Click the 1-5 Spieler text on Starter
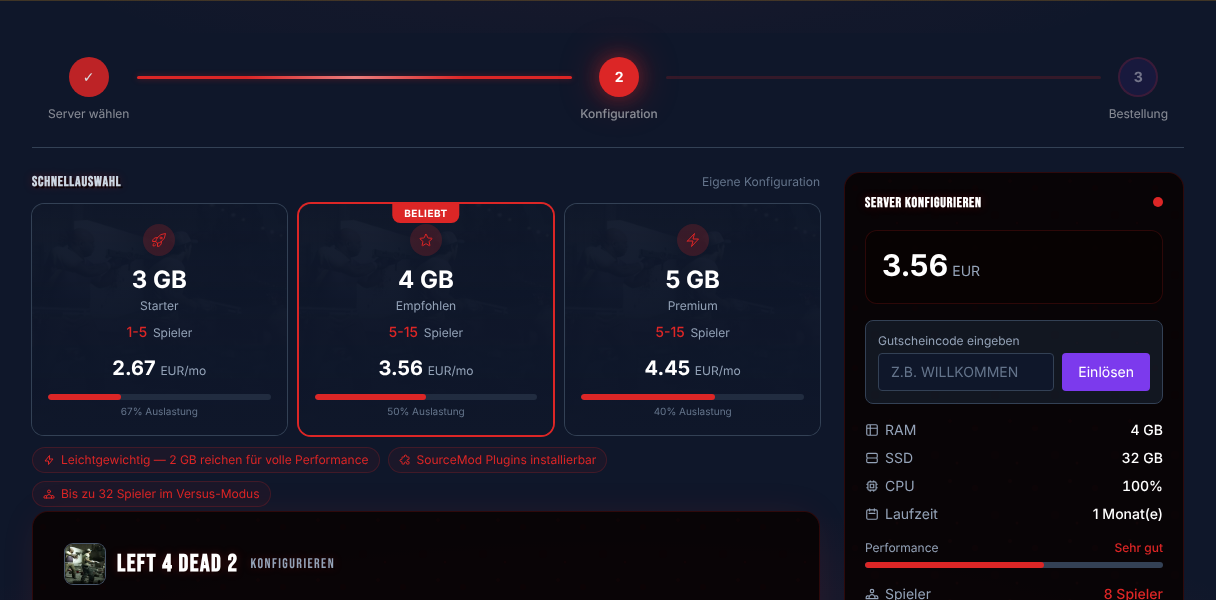This screenshot has width=1216, height=600. [160, 333]
